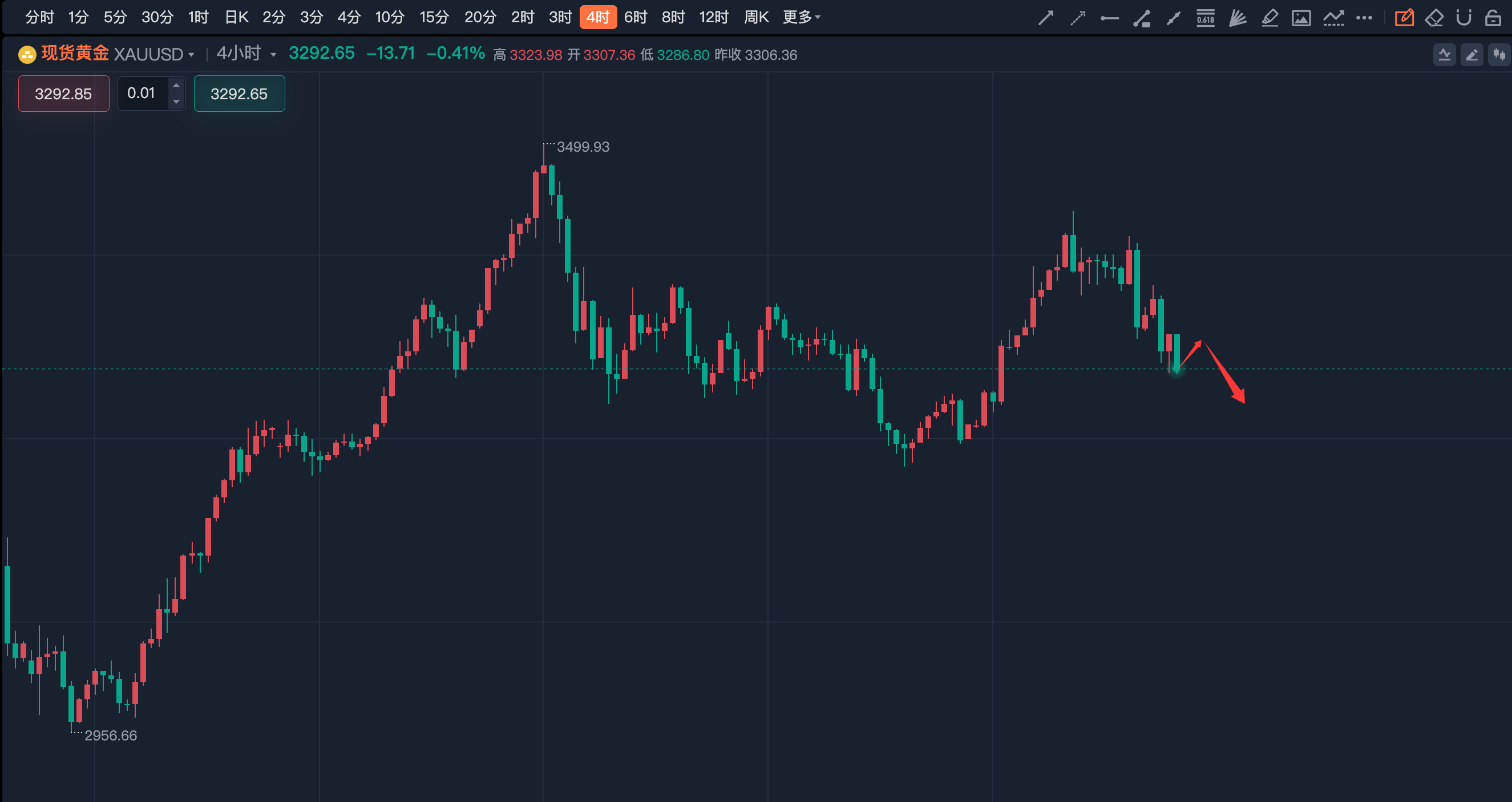The image size is (1512, 802).
Task: Click the 2956.66 low price label
Action: click(110, 736)
